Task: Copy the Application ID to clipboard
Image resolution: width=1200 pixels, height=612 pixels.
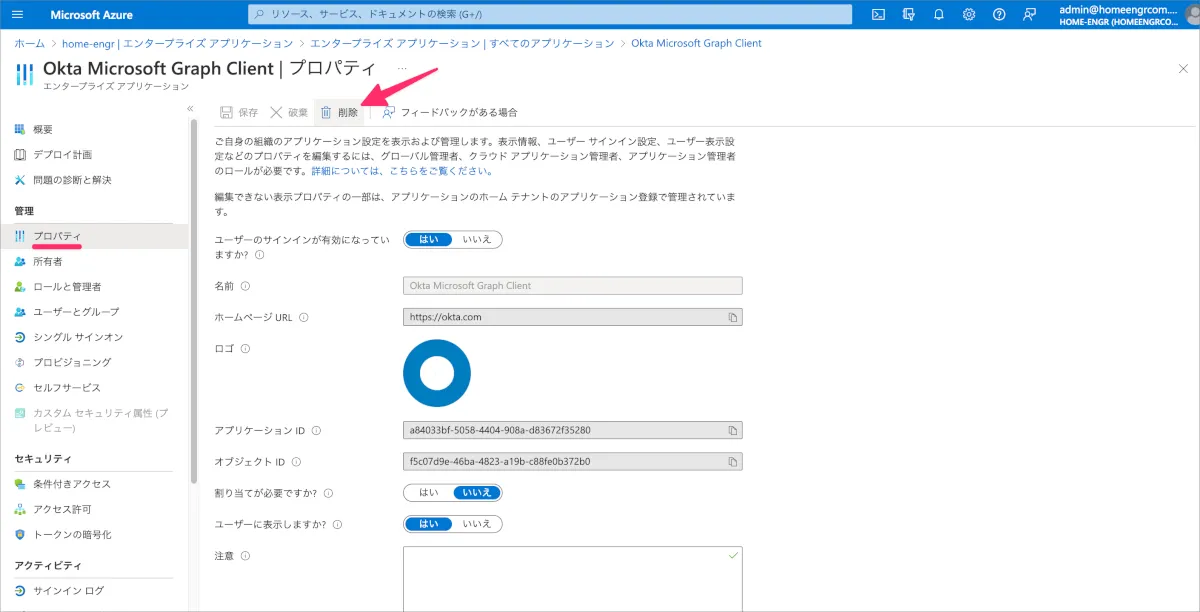Action: [732, 431]
